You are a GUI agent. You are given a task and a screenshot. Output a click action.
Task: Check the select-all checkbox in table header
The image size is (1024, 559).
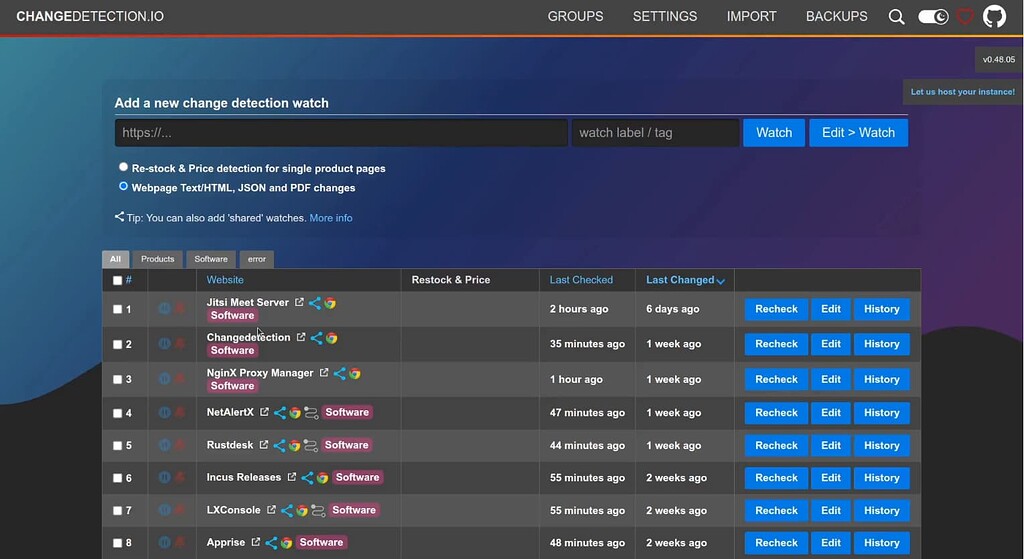118,281
